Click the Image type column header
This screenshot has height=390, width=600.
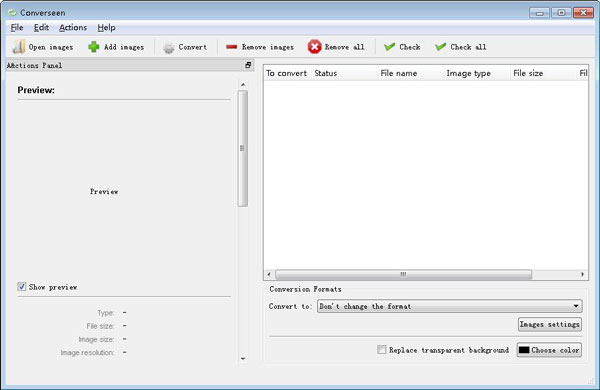pos(477,73)
